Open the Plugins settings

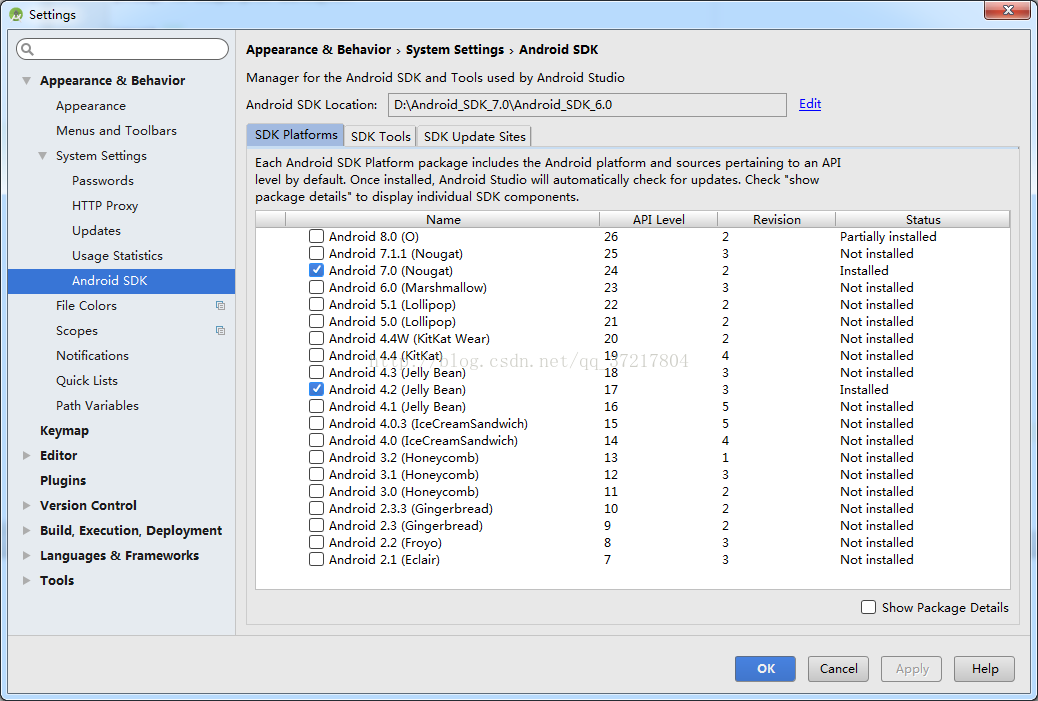click(63, 481)
